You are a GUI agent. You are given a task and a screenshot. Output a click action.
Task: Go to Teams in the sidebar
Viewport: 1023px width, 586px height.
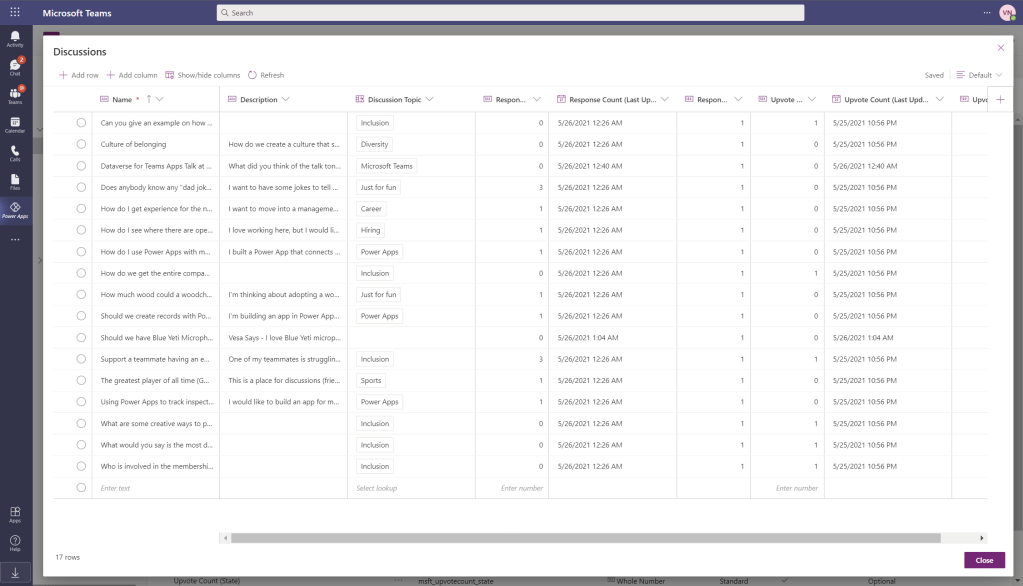(15, 96)
